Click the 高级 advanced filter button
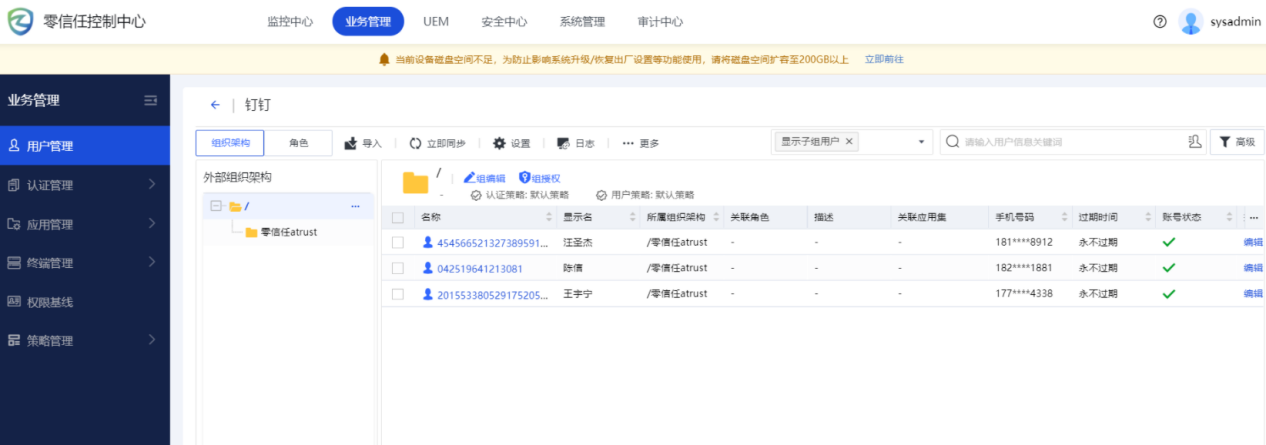Screen dimensions: 1266x445 click(x=1236, y=142)
